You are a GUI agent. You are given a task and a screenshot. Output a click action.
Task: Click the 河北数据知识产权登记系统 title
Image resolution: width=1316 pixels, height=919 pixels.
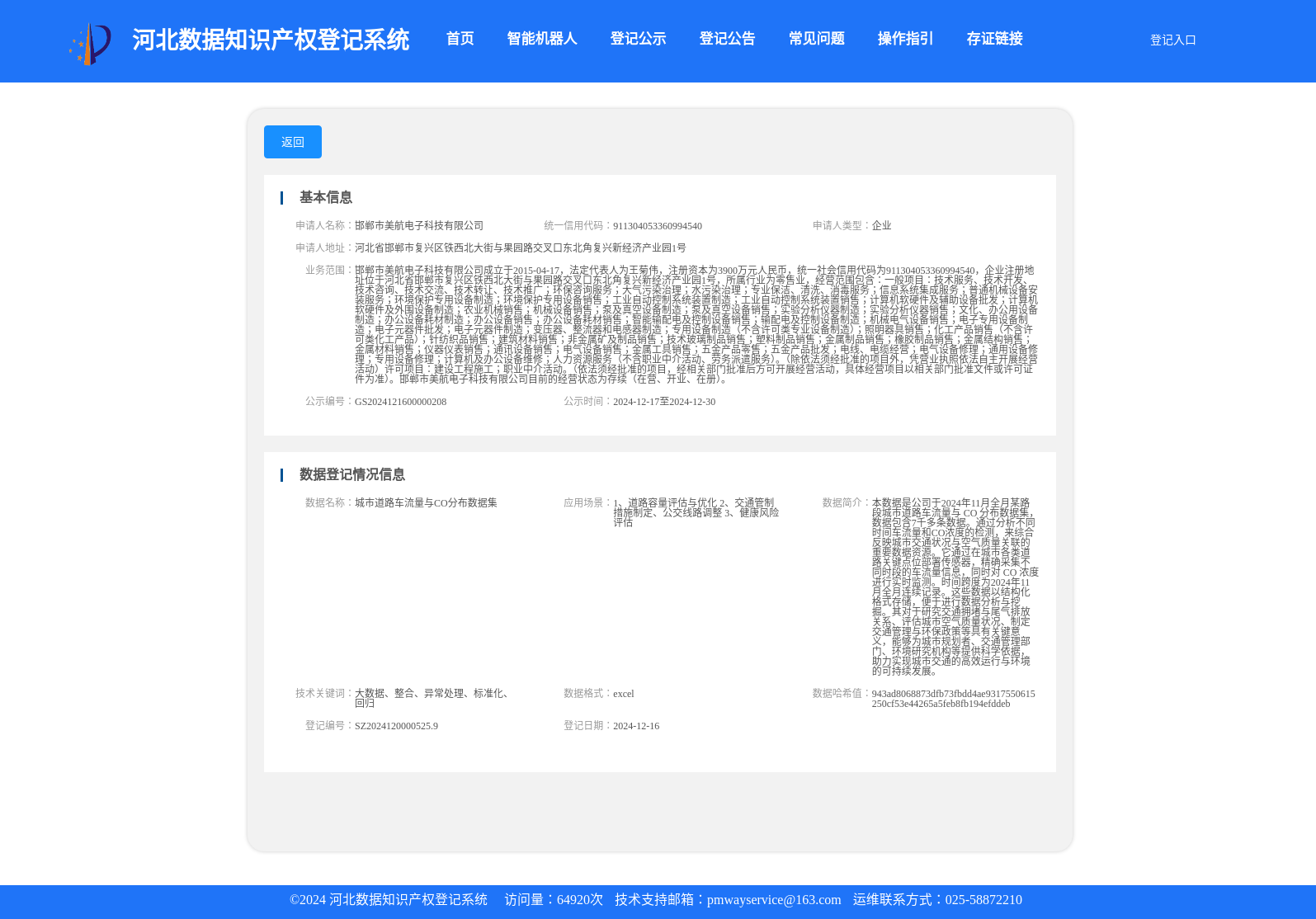point(271,40)
